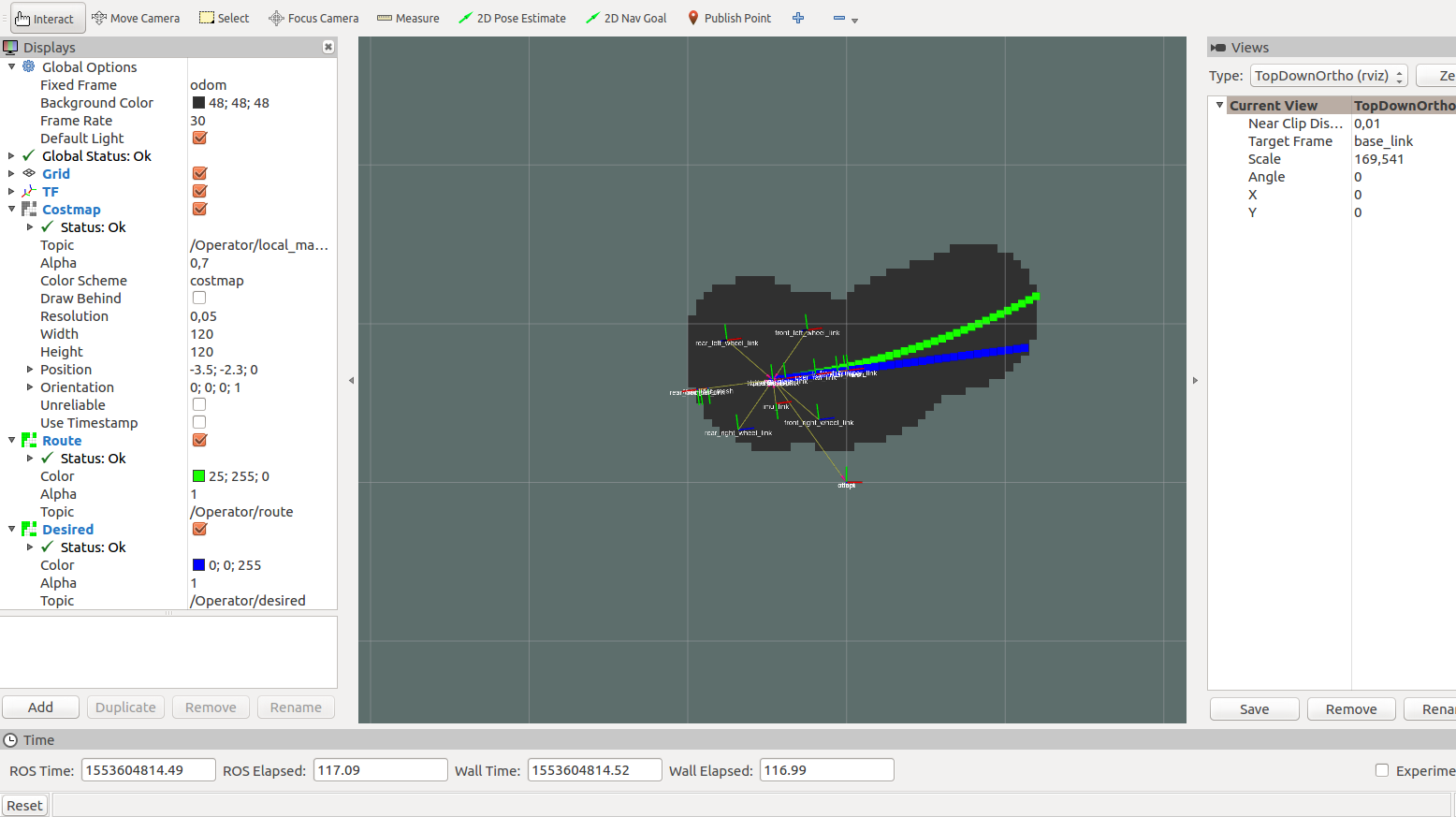Uncheck the Costmap display checkbox
Image resolution: width=1456 pixels, height=817 pixels.
199,209
